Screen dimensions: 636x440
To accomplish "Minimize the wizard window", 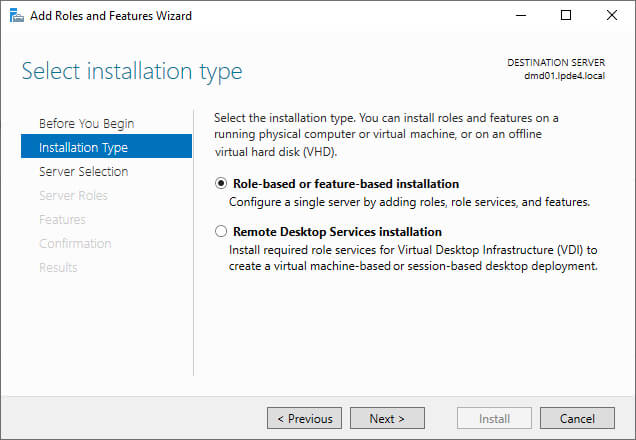I will click(x=521, y=15).
